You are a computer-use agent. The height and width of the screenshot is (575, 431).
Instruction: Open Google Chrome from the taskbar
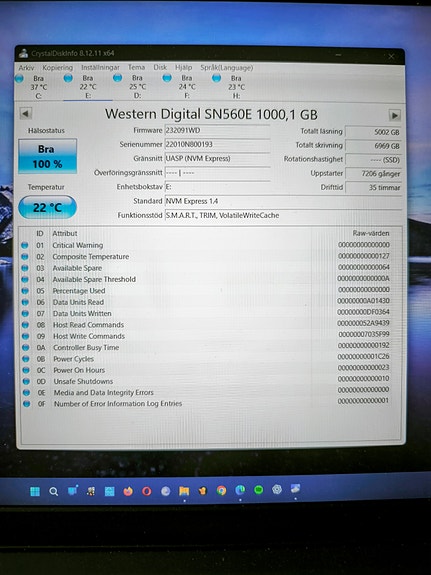pyautogui.click(x=221, y=490)
